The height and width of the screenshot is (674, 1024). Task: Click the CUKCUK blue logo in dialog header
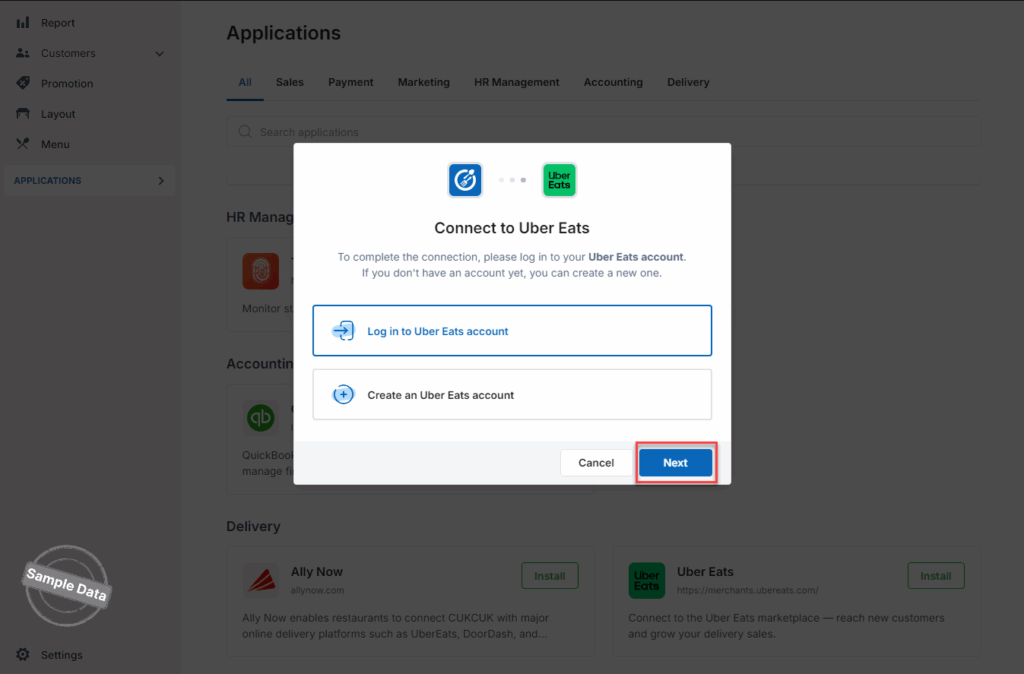click(x=465, y=180)
